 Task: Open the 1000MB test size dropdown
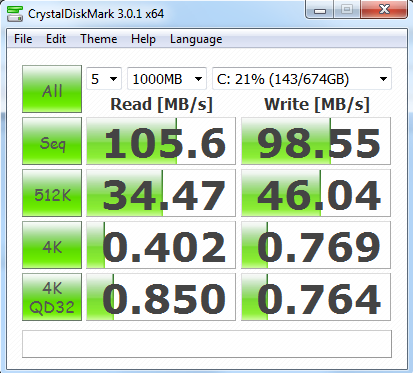pos(167,79)
